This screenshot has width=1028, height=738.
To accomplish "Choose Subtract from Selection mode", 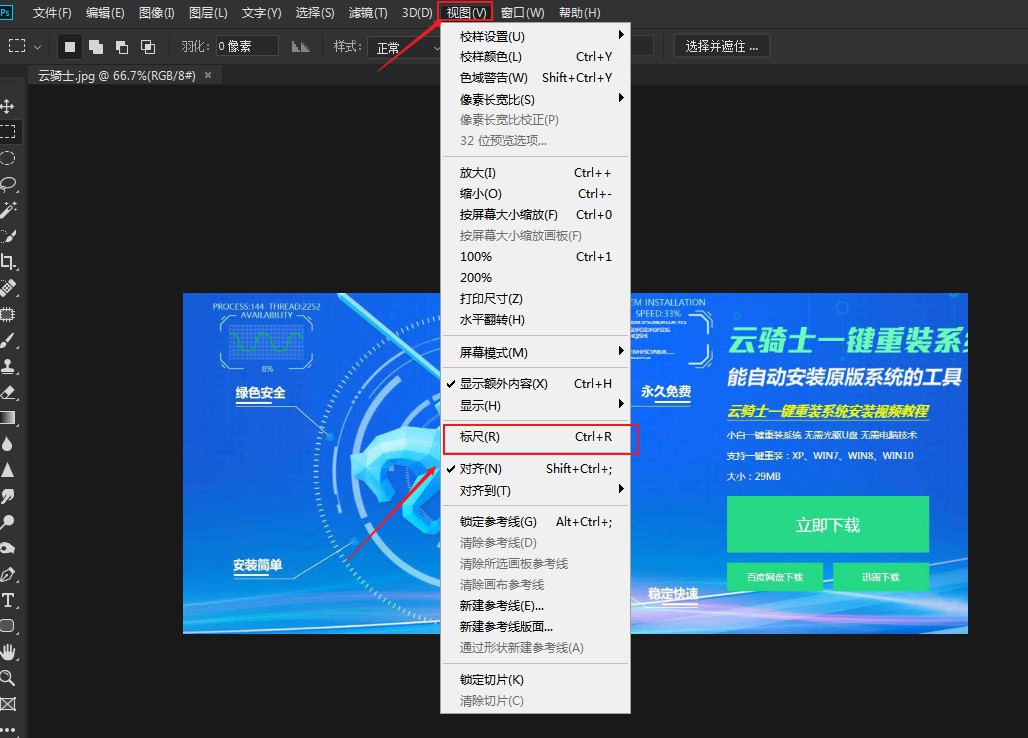I will (x=122, y=47).
